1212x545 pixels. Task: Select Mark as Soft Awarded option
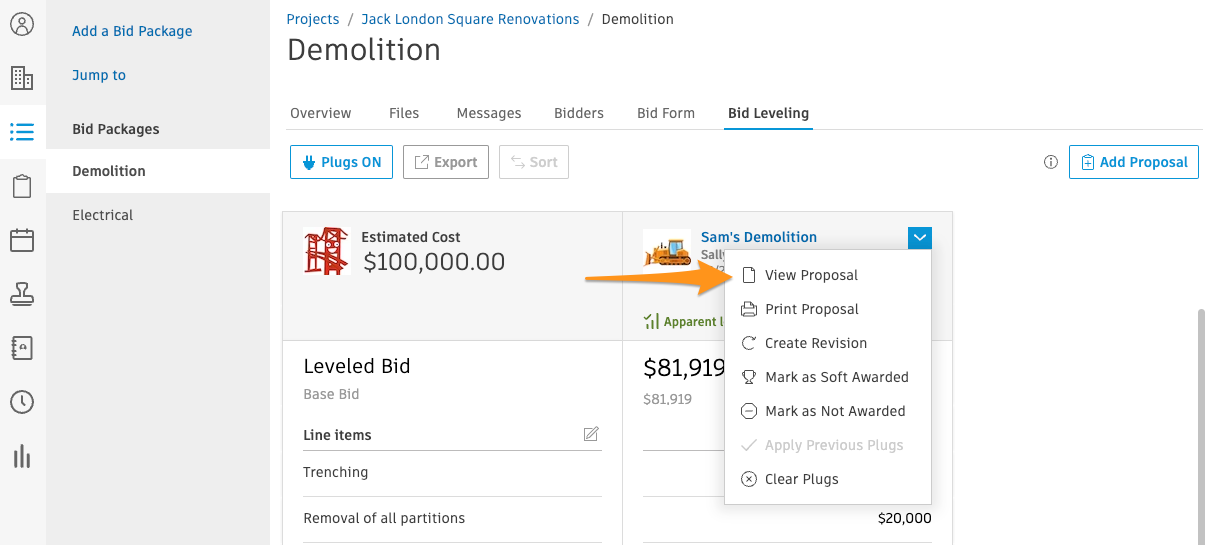[x=836, y=377]
